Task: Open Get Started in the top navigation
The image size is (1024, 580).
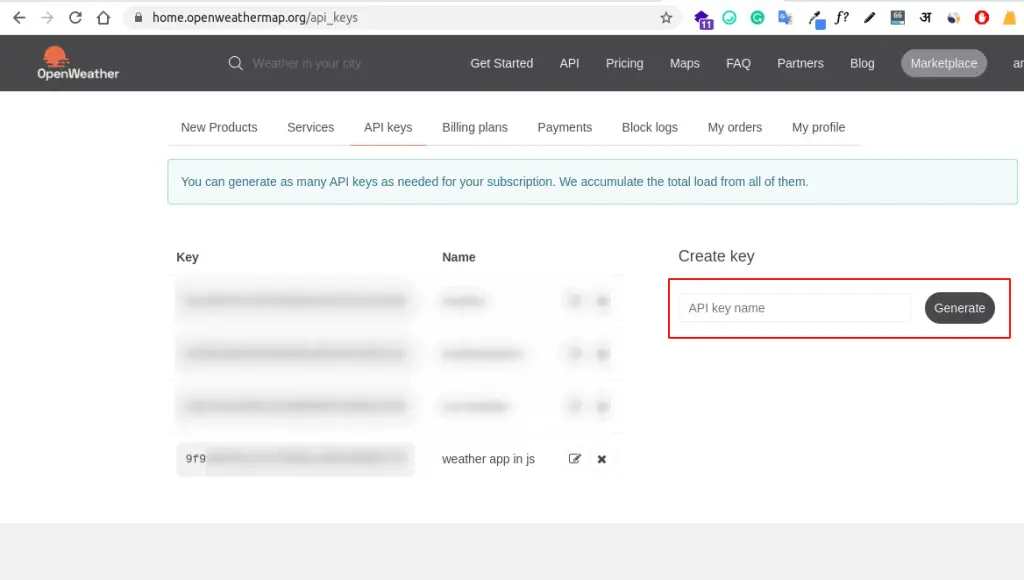Action: pyautogui.click(x=502, y=63)
